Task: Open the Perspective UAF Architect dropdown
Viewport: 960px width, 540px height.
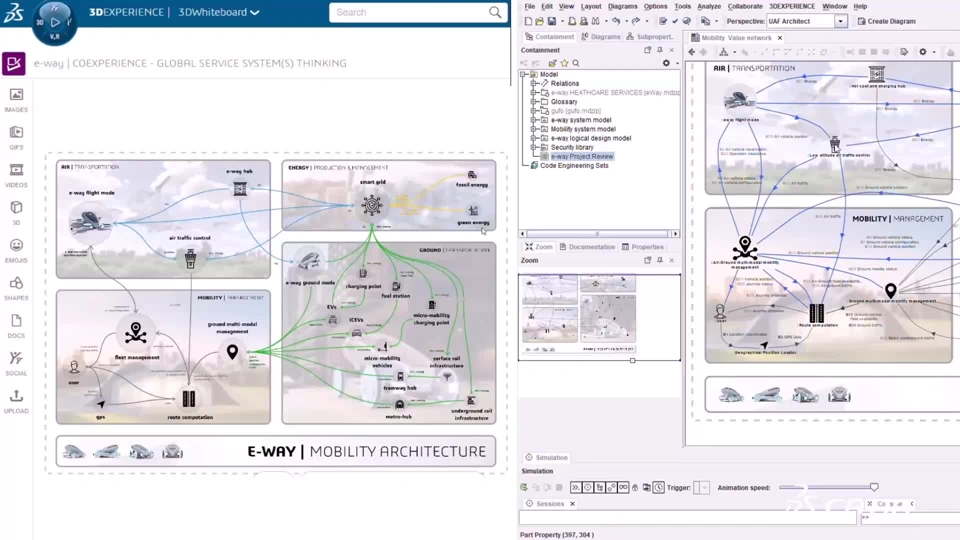Action: (x=841, y=21)
